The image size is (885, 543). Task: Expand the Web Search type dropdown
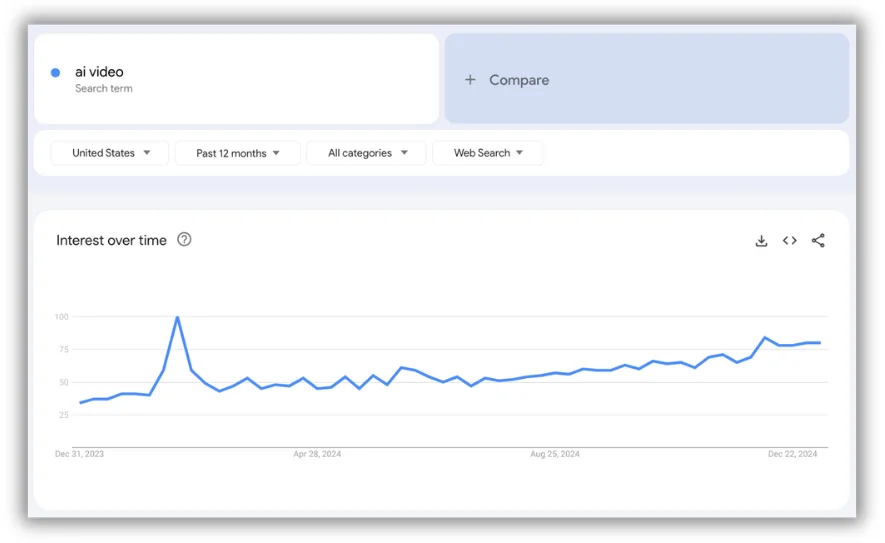(x=488, y=153)
